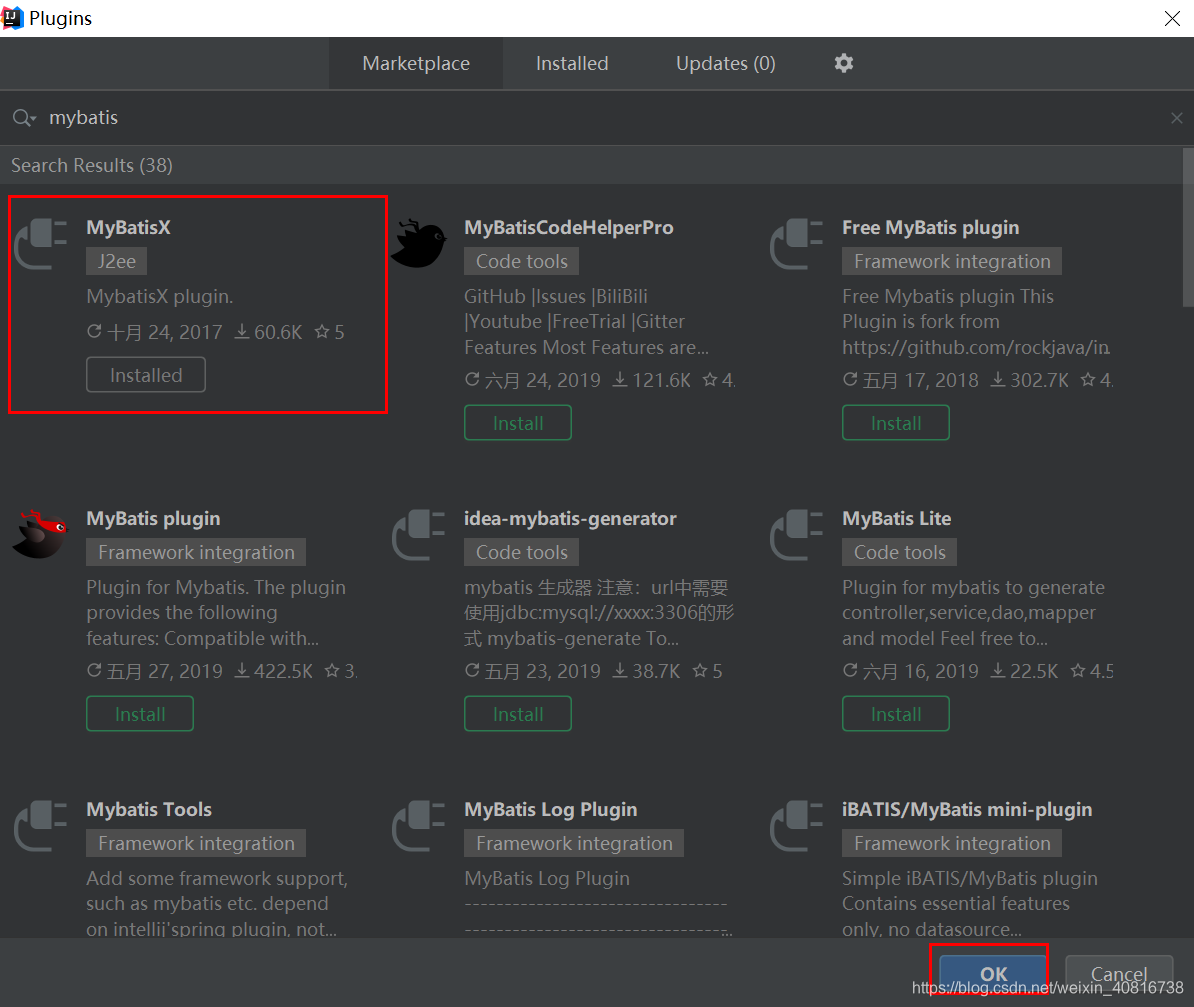The height and width of the screenshot is (1007, 1194).
Task: Click the MyBatis Log Plugin icon
Action: pos(419,826)
